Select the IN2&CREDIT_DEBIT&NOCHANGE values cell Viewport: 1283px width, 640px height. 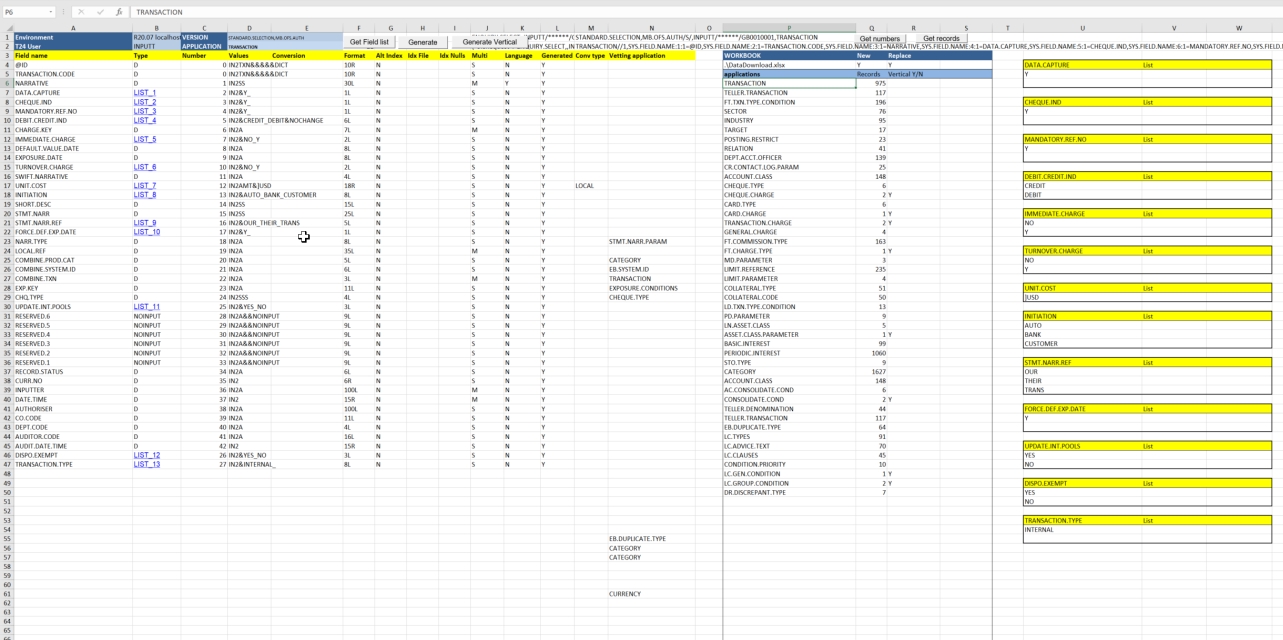(x=276, y=121)
